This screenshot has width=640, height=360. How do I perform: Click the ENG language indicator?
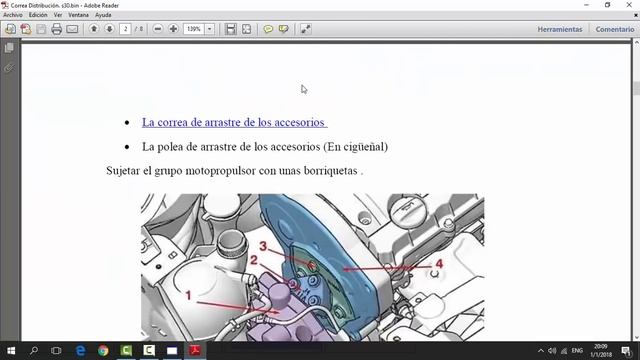577,351
